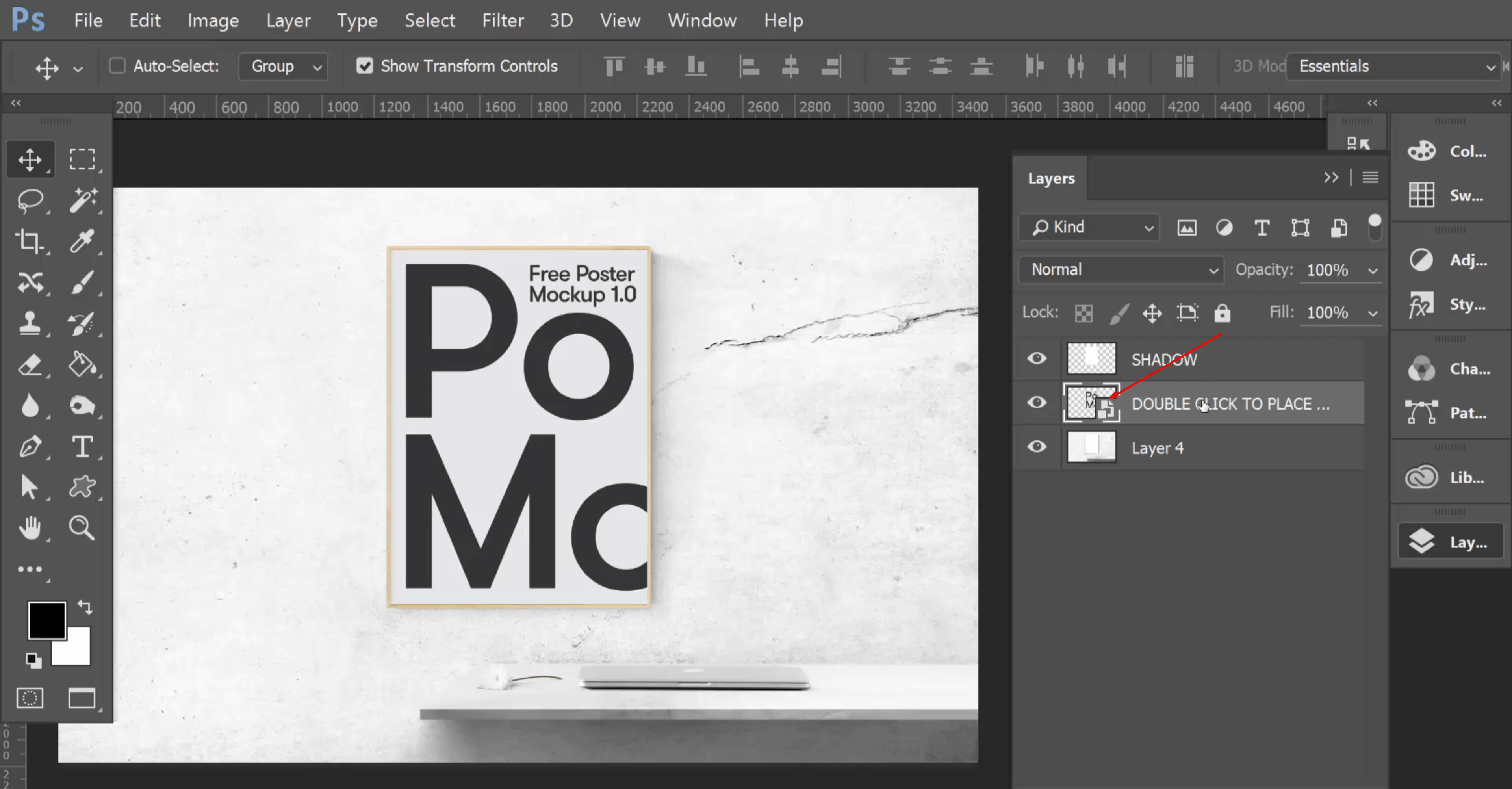The image size is (1512, 789).
Task: Select the Sponge tool
Action: [82, 406]
